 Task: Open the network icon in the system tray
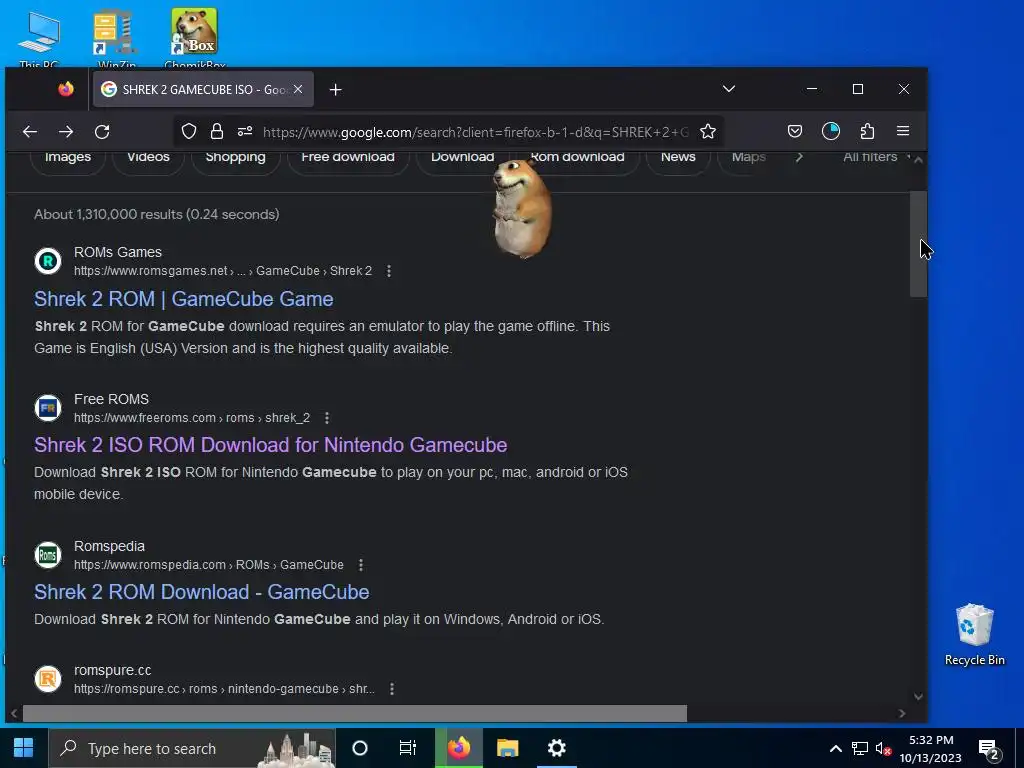tap(859, 748)
